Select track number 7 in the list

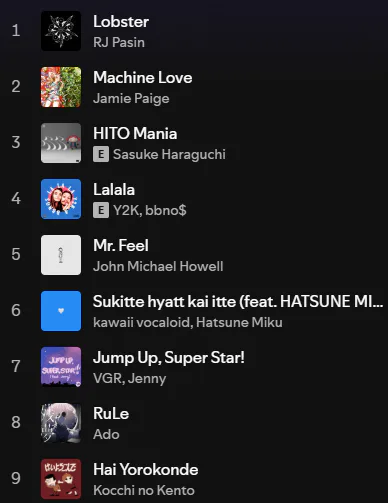[16, 366]
